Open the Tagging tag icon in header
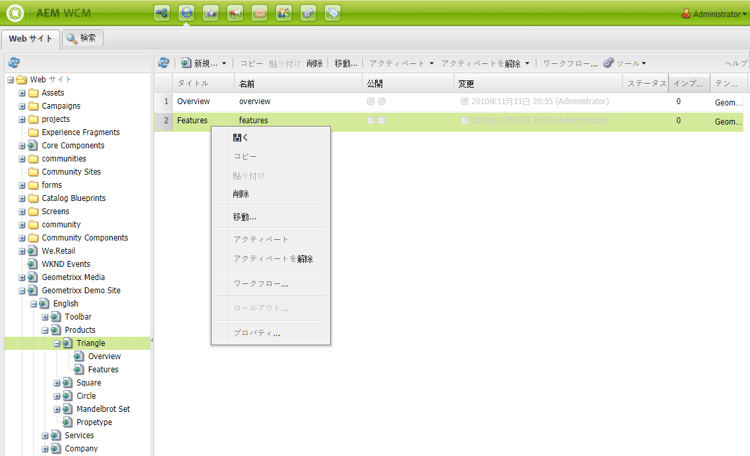The image size is (750, 456). (333, 13)
